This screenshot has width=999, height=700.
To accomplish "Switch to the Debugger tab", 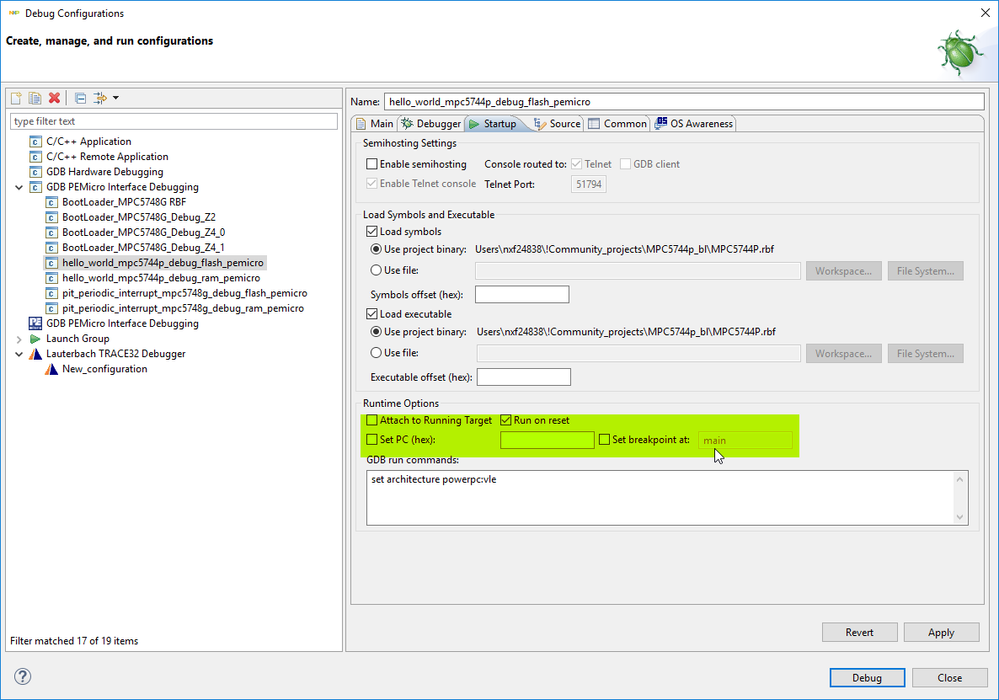I will (431, 124).
